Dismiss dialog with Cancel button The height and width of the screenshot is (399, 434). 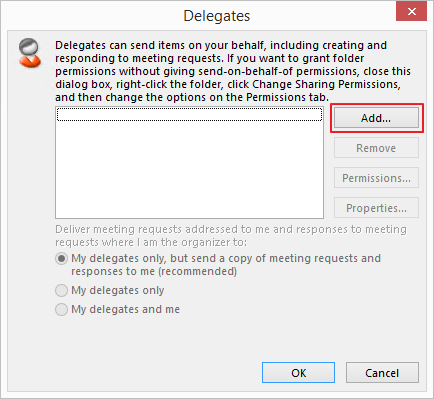click(x=382, y=373)
